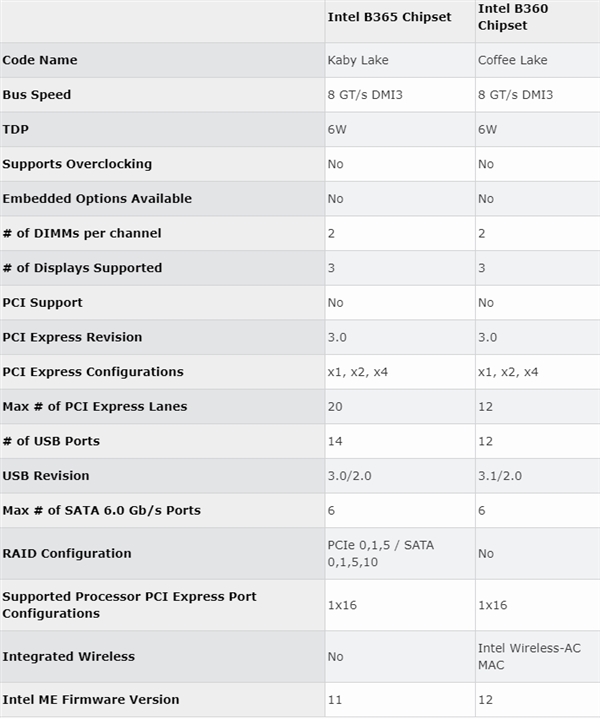Select the Code Name row label
Viewport: 600px width, 719px height.
40,60
